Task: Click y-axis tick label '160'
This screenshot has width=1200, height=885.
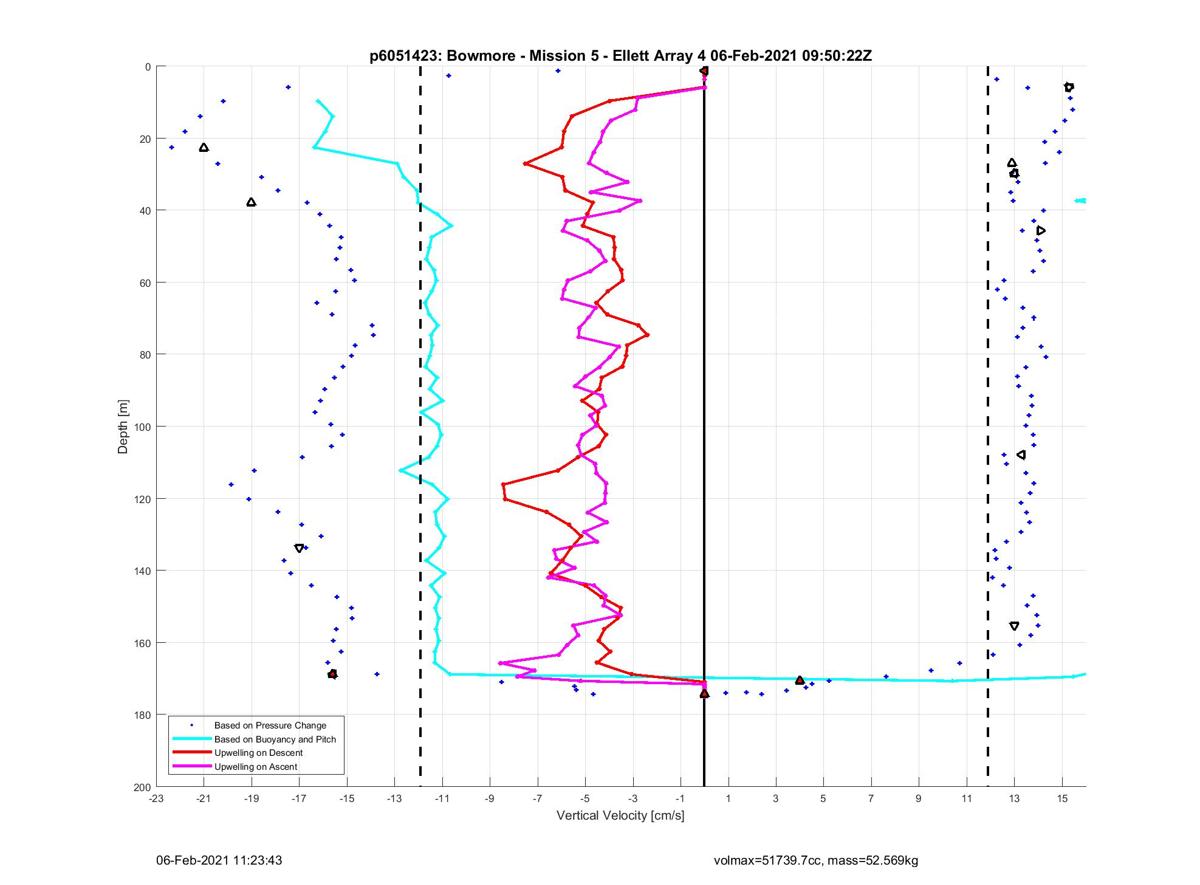Action: [x=141, y=643]
